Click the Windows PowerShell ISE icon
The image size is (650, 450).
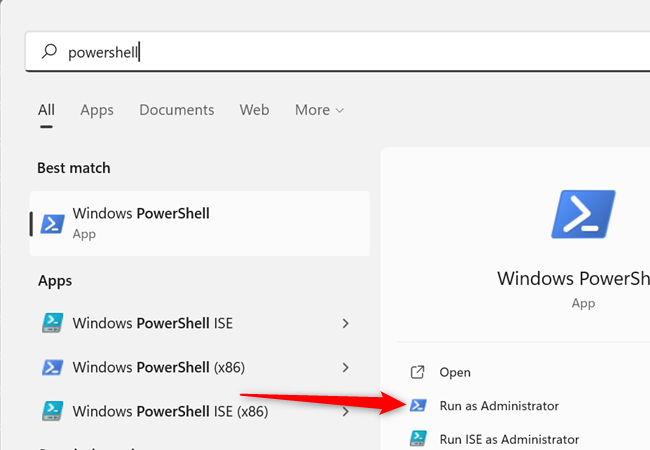[x=53, y=323]
